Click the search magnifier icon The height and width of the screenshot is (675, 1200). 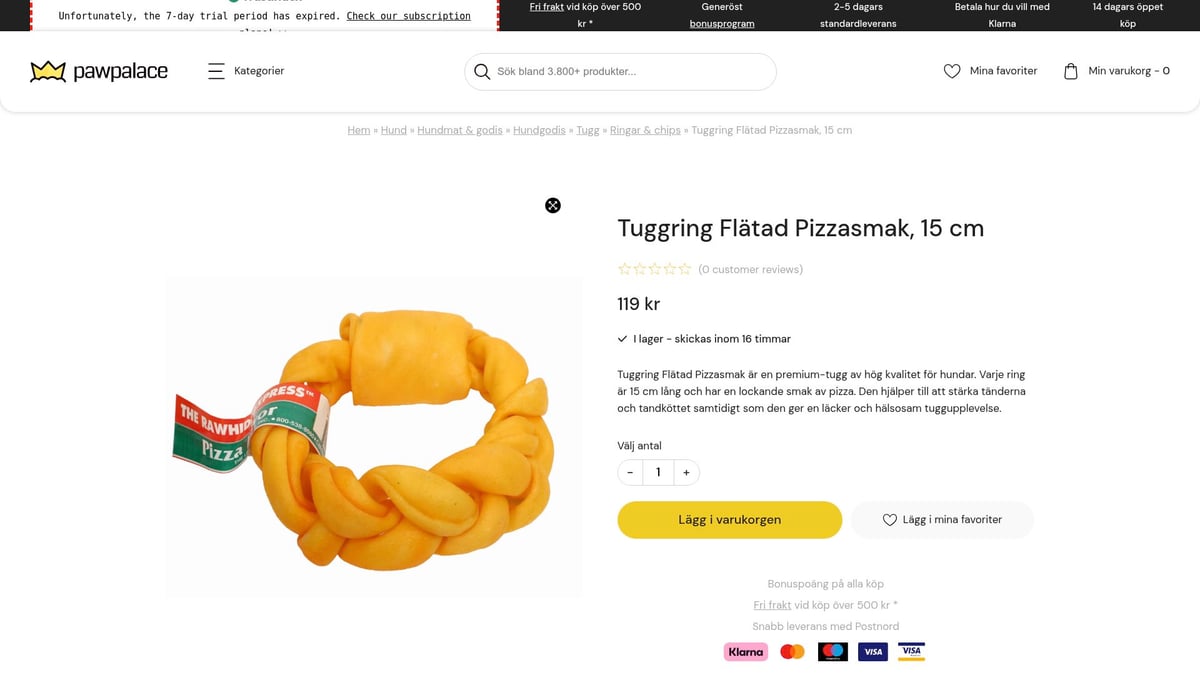(x=482, y=71)
